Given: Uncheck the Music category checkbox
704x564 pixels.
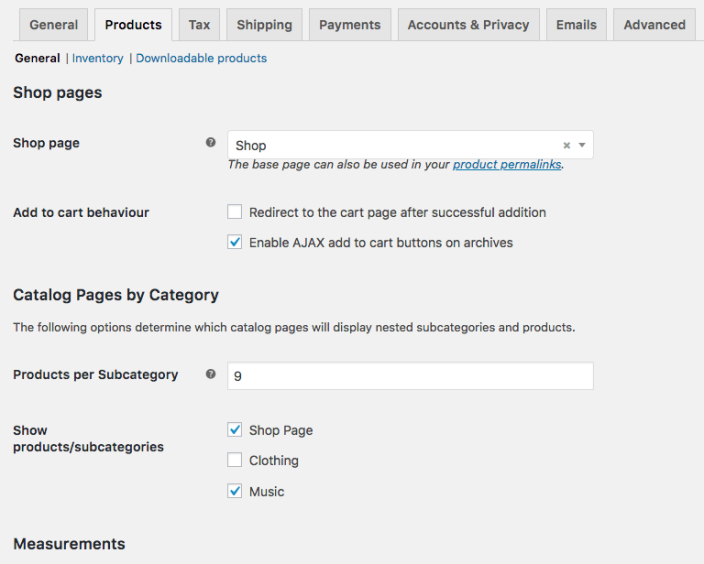Looking at the screenshot, I should point(235,491).
